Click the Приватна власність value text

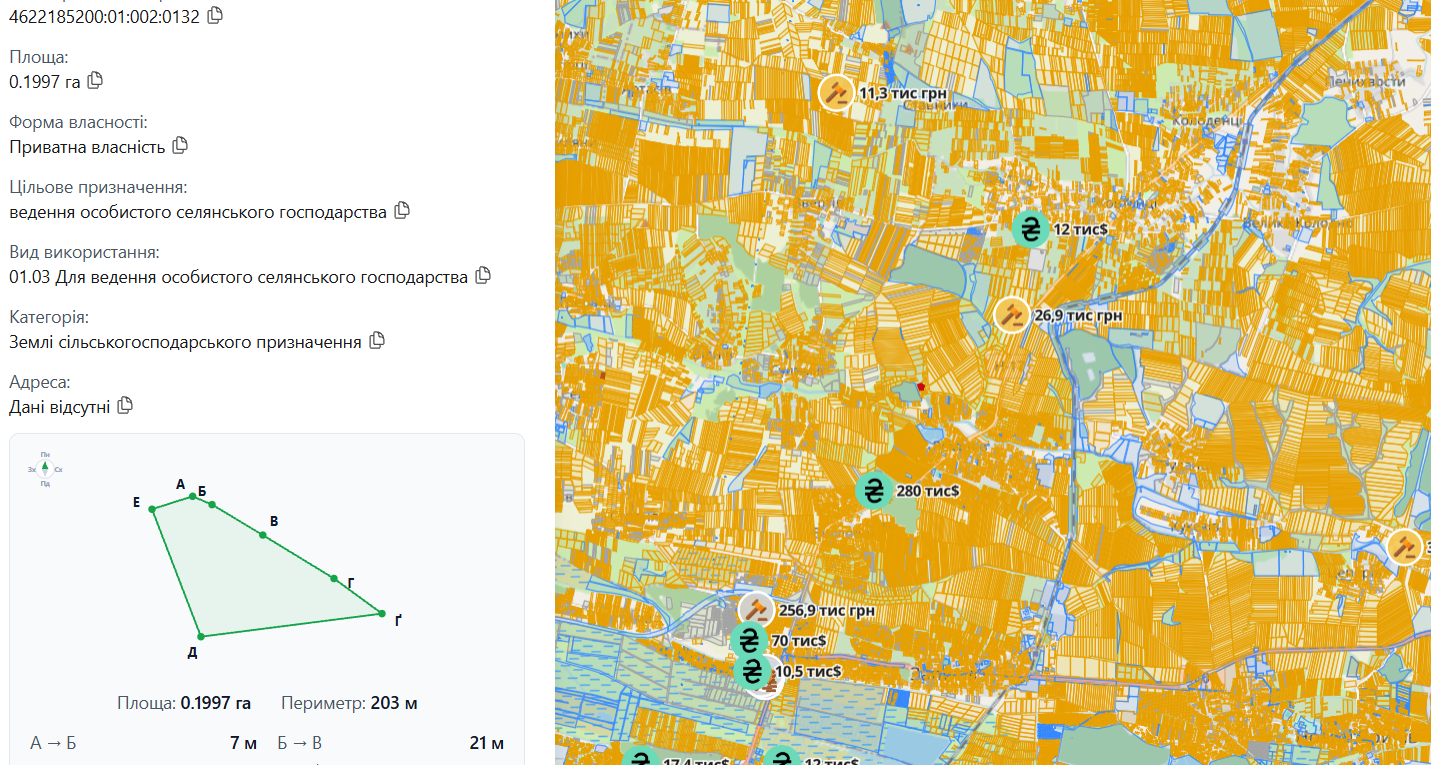pyautogui.click(x=87, y=147)
